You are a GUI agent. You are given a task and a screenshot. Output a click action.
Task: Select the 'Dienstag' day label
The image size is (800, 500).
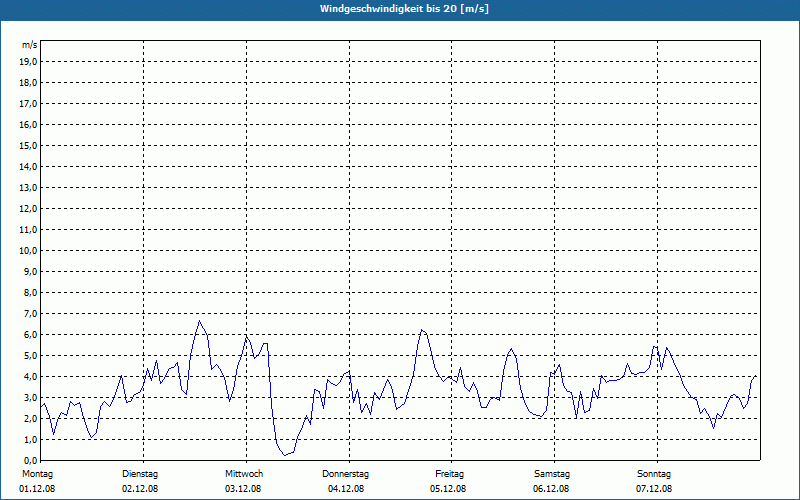(x=140, y=474)
